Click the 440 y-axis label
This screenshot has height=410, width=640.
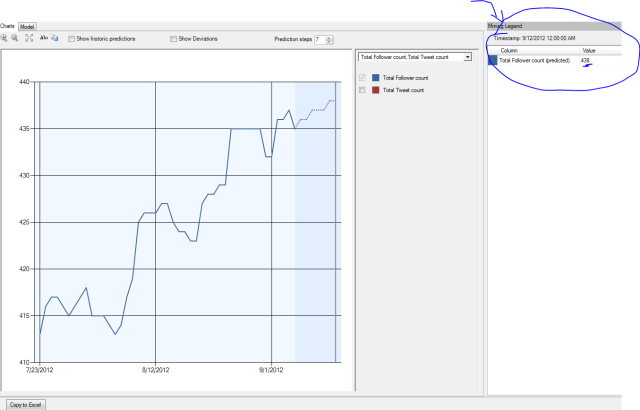click(x=24, y=82)
